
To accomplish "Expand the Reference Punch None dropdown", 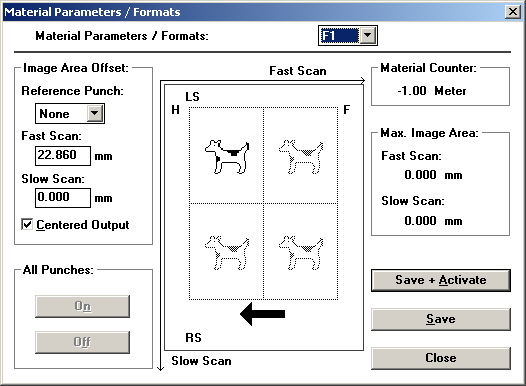I will (95, 113).
